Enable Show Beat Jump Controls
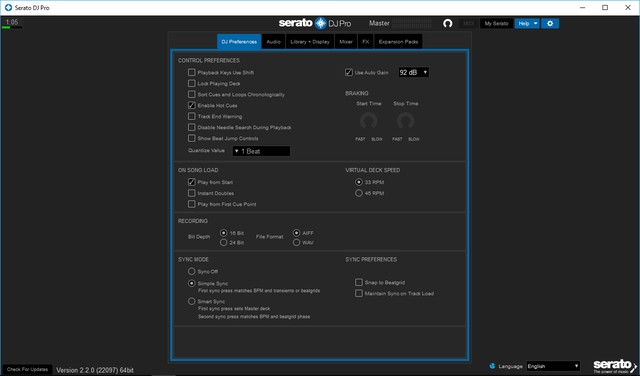Image resolution: width=640 pixels, height=376 pixels. point(191,138)
